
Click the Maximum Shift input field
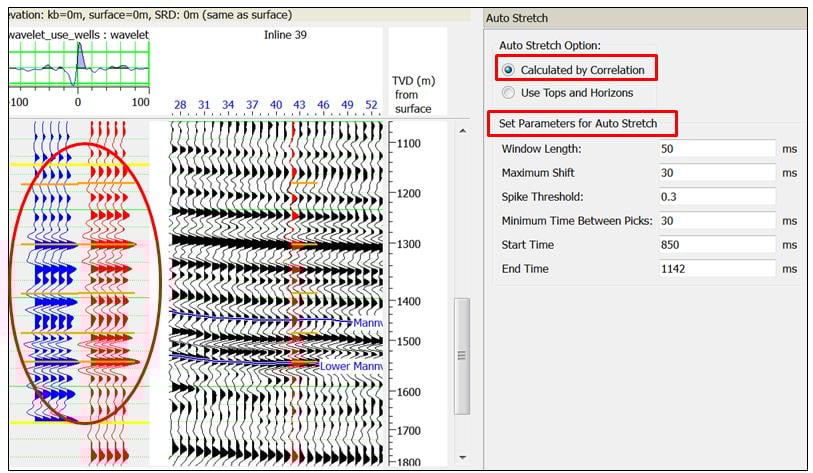click(717, 173)
